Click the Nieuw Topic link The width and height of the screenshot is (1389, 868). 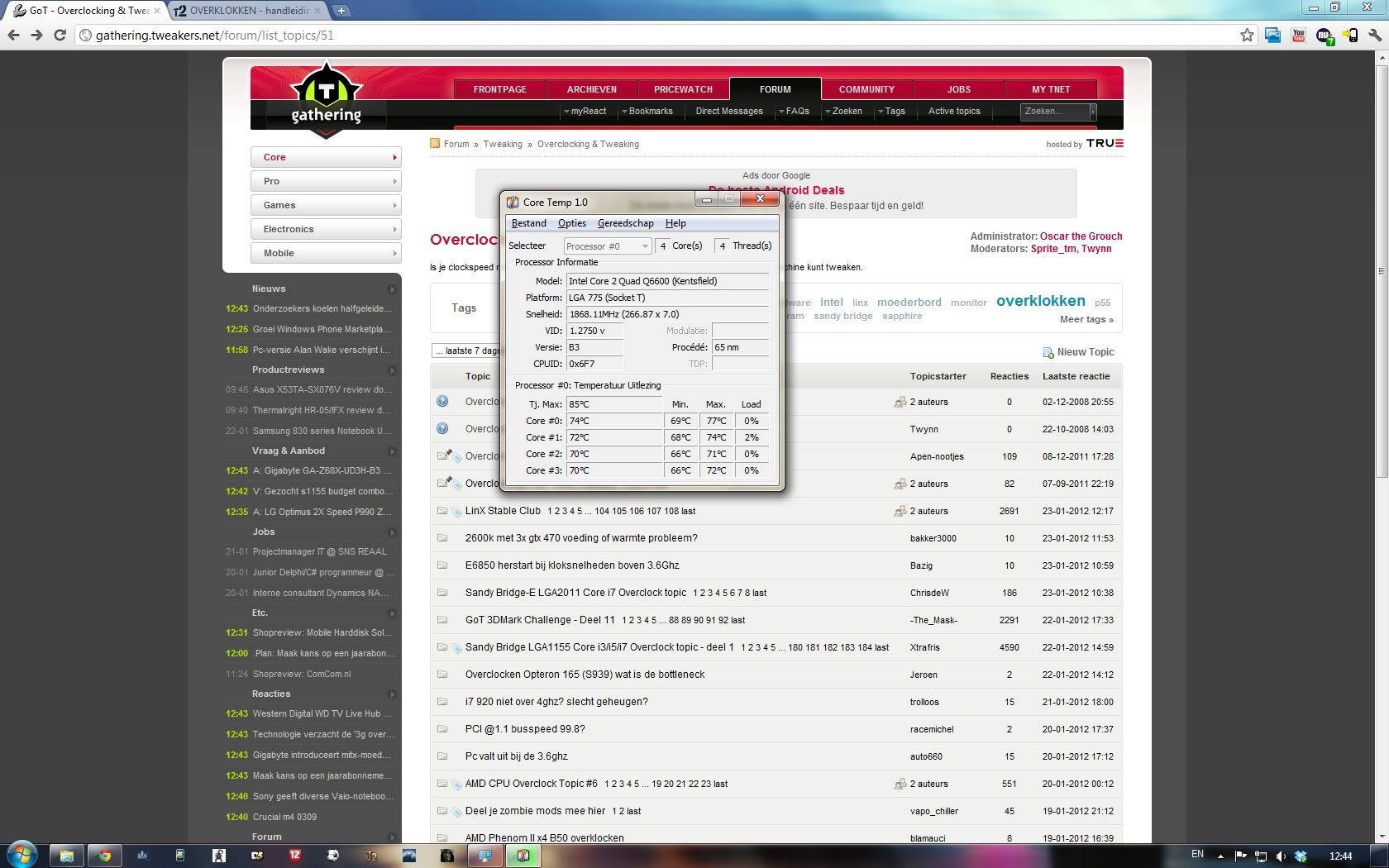1086,352
